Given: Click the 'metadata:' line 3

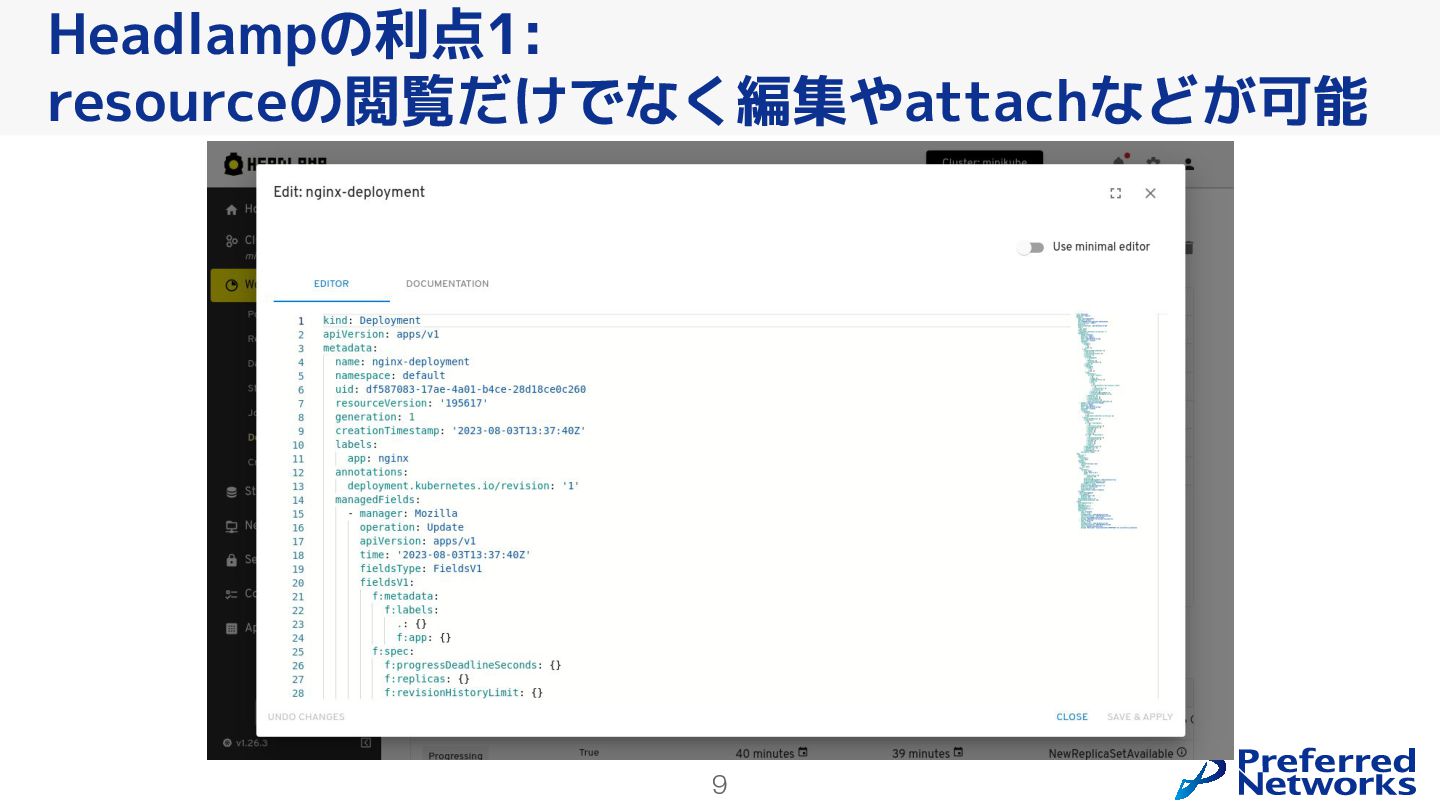Looking at the screenshot, I should tap(350, 348).
